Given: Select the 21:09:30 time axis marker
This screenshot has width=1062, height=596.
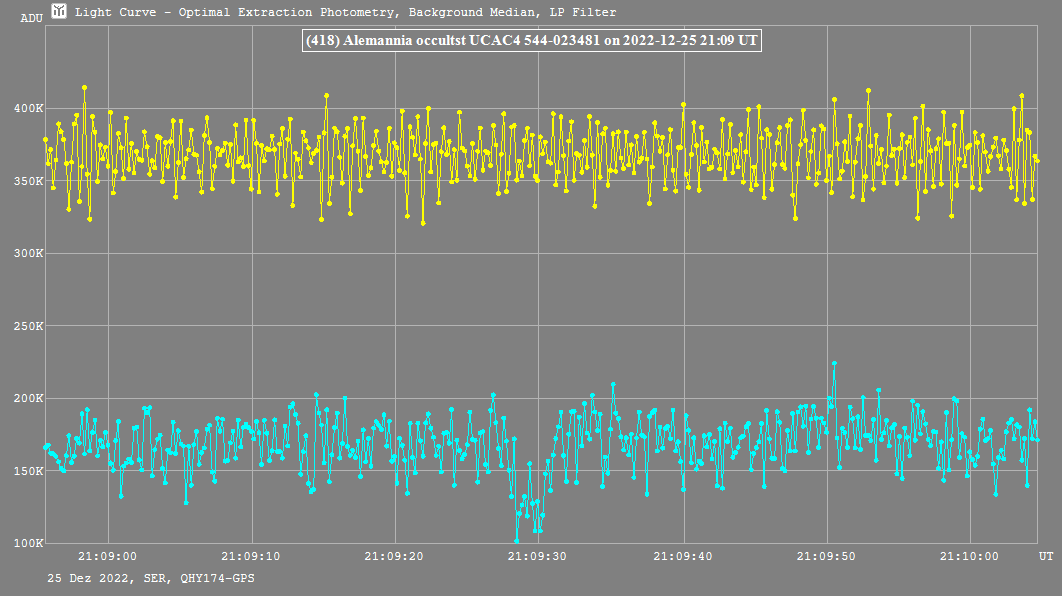Looking at the screenshot, I should point(539,556).
